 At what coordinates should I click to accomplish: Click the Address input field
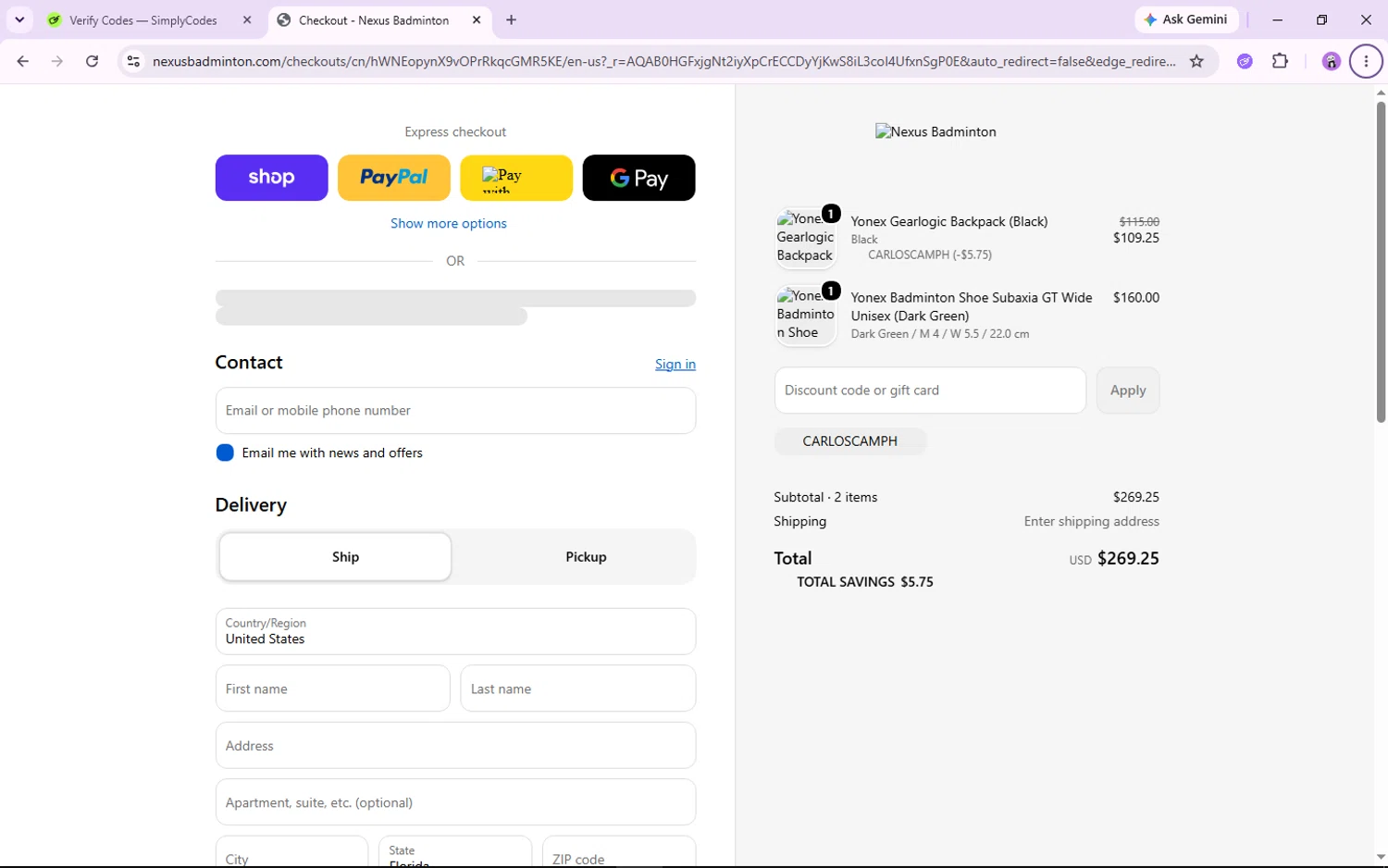(x=455, y=745)
